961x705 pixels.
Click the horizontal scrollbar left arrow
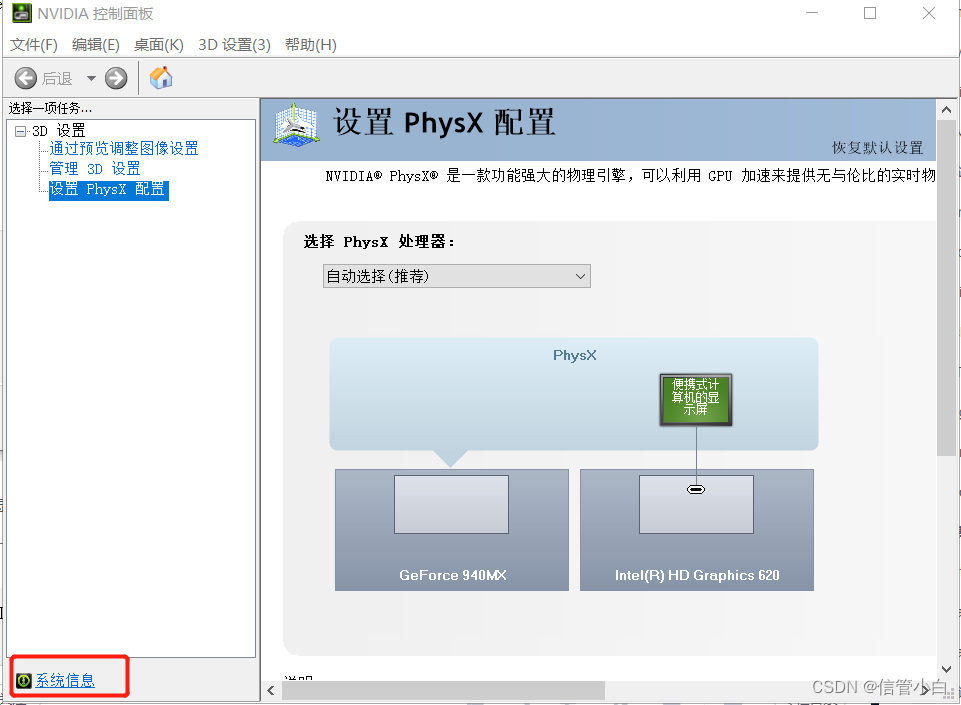[x=271, y=690]
